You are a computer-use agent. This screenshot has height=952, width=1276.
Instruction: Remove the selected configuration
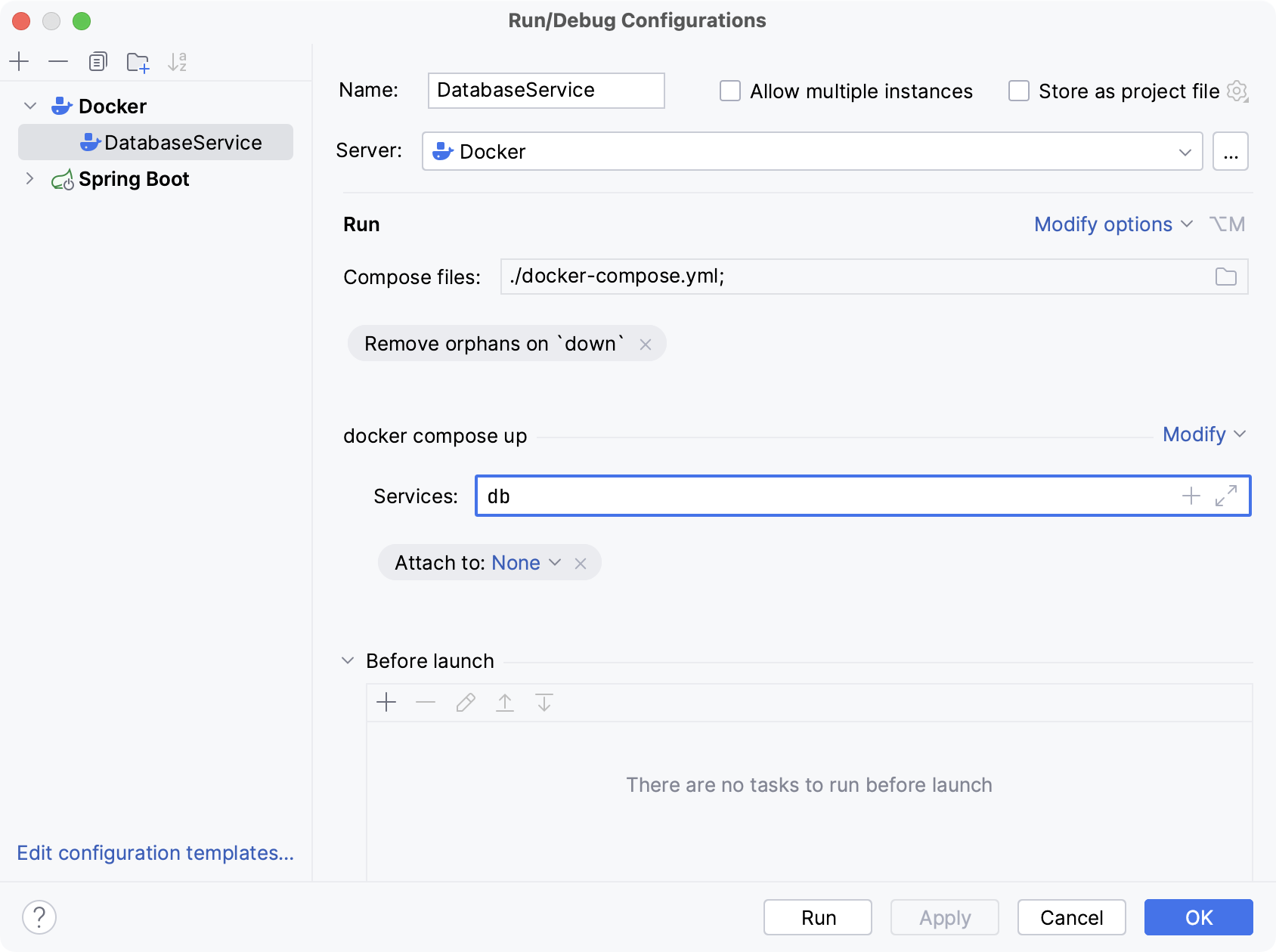coord(58,62)
